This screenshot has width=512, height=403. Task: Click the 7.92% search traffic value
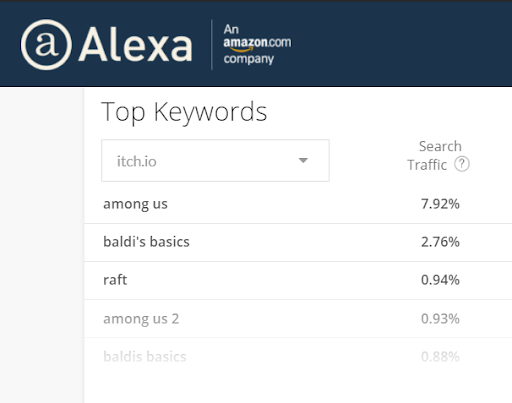pyautogui.click(x=440, y=204)
